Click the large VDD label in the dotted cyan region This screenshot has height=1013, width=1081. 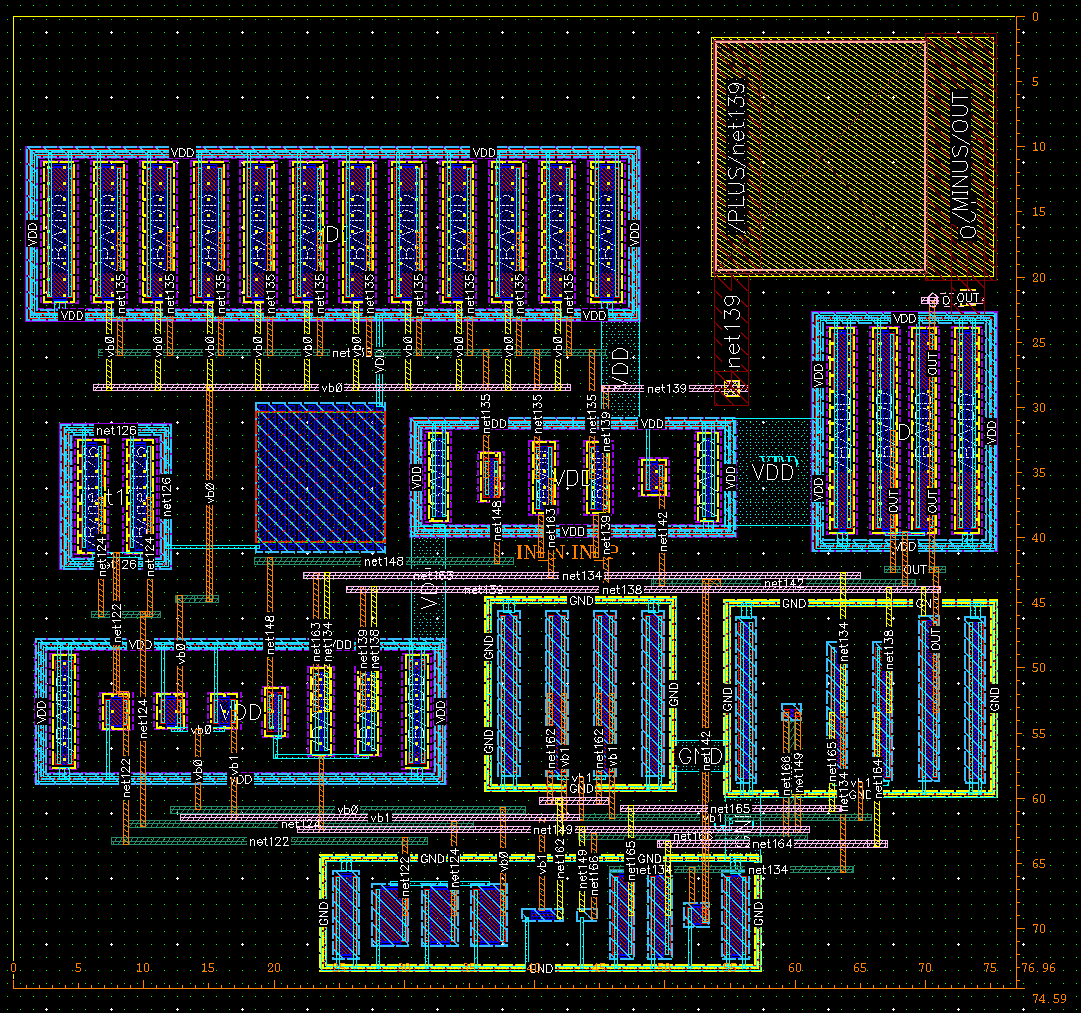(x=773, y=472)
